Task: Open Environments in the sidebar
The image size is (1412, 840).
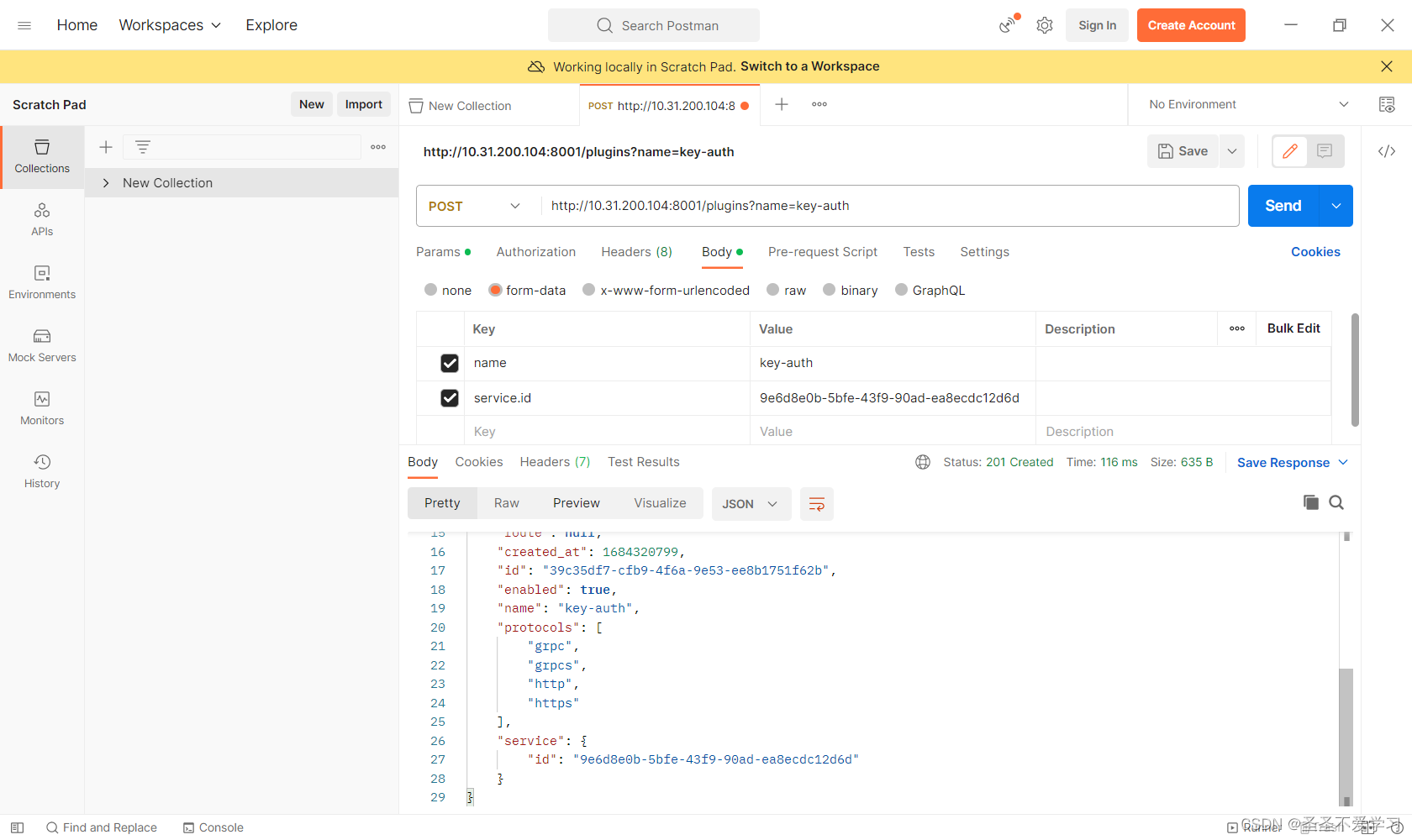Action: 42,282
